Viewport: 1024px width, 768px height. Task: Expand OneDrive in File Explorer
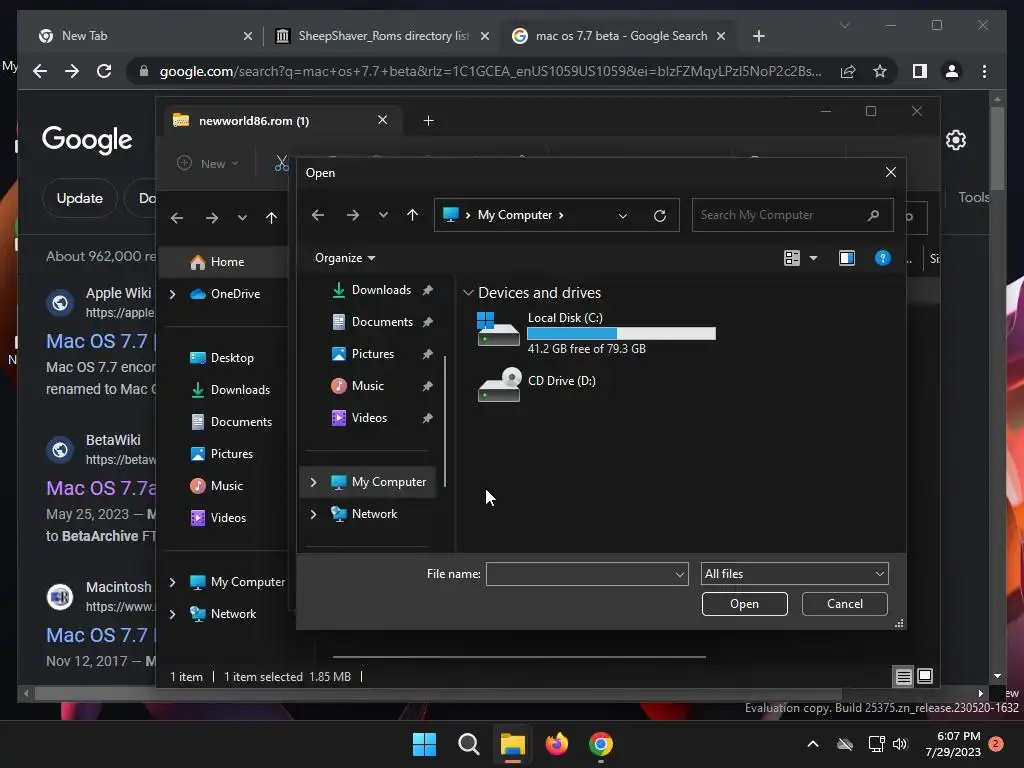click(172, 295)
